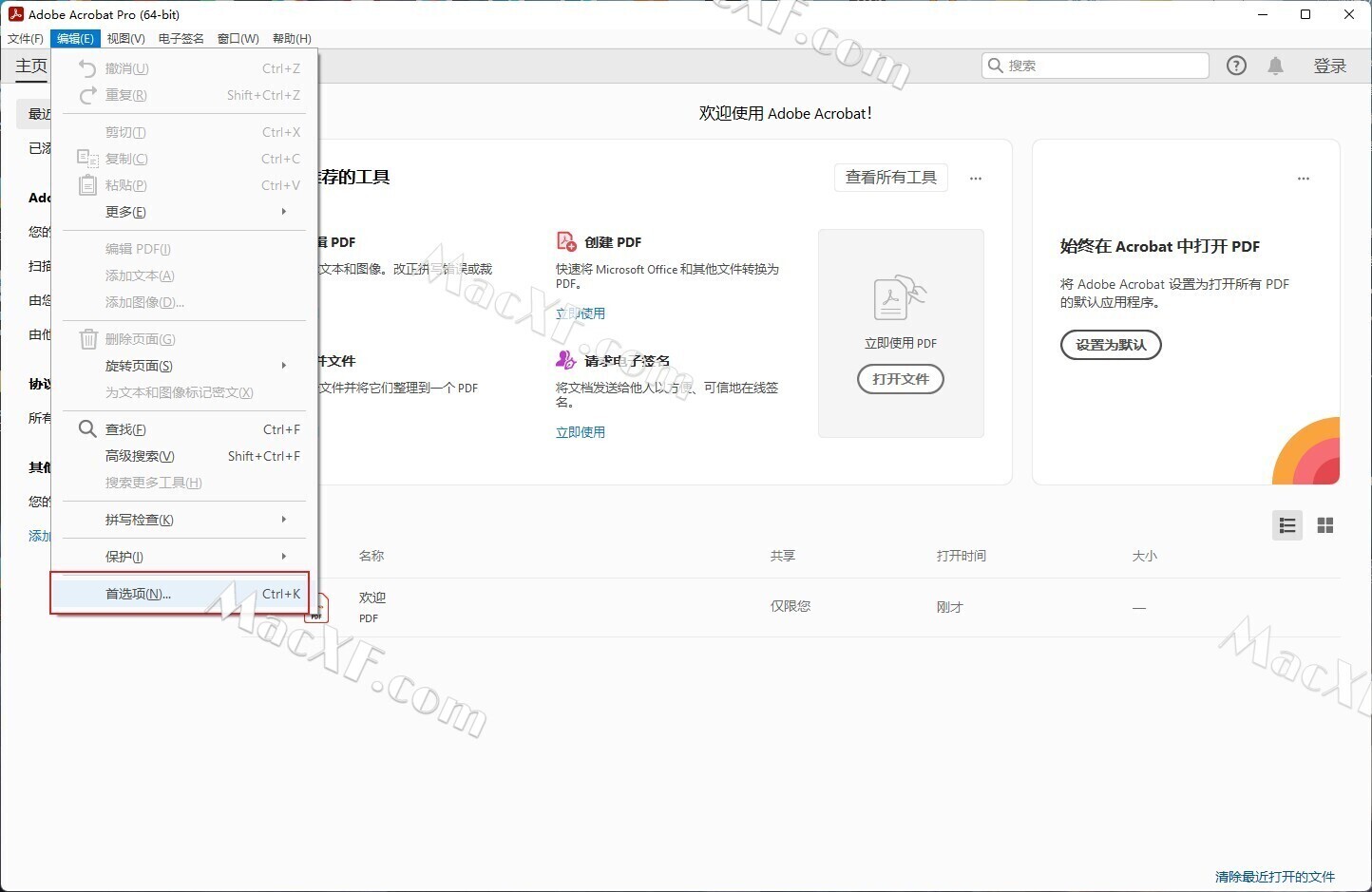
Task: Click the 复制(C) copy icon
Action: pos(87,159)
